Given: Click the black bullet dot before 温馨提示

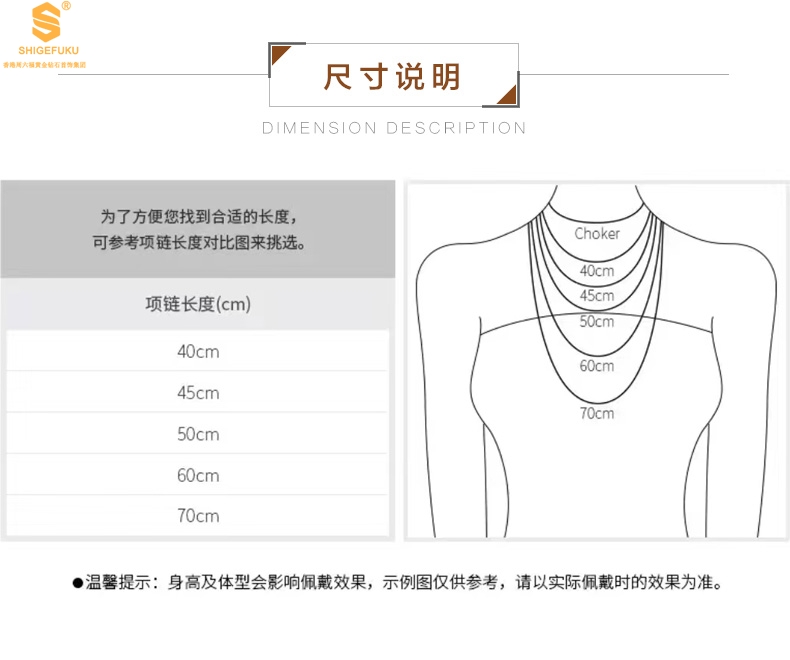Looking at the screenshot, I should coord(77,582).
